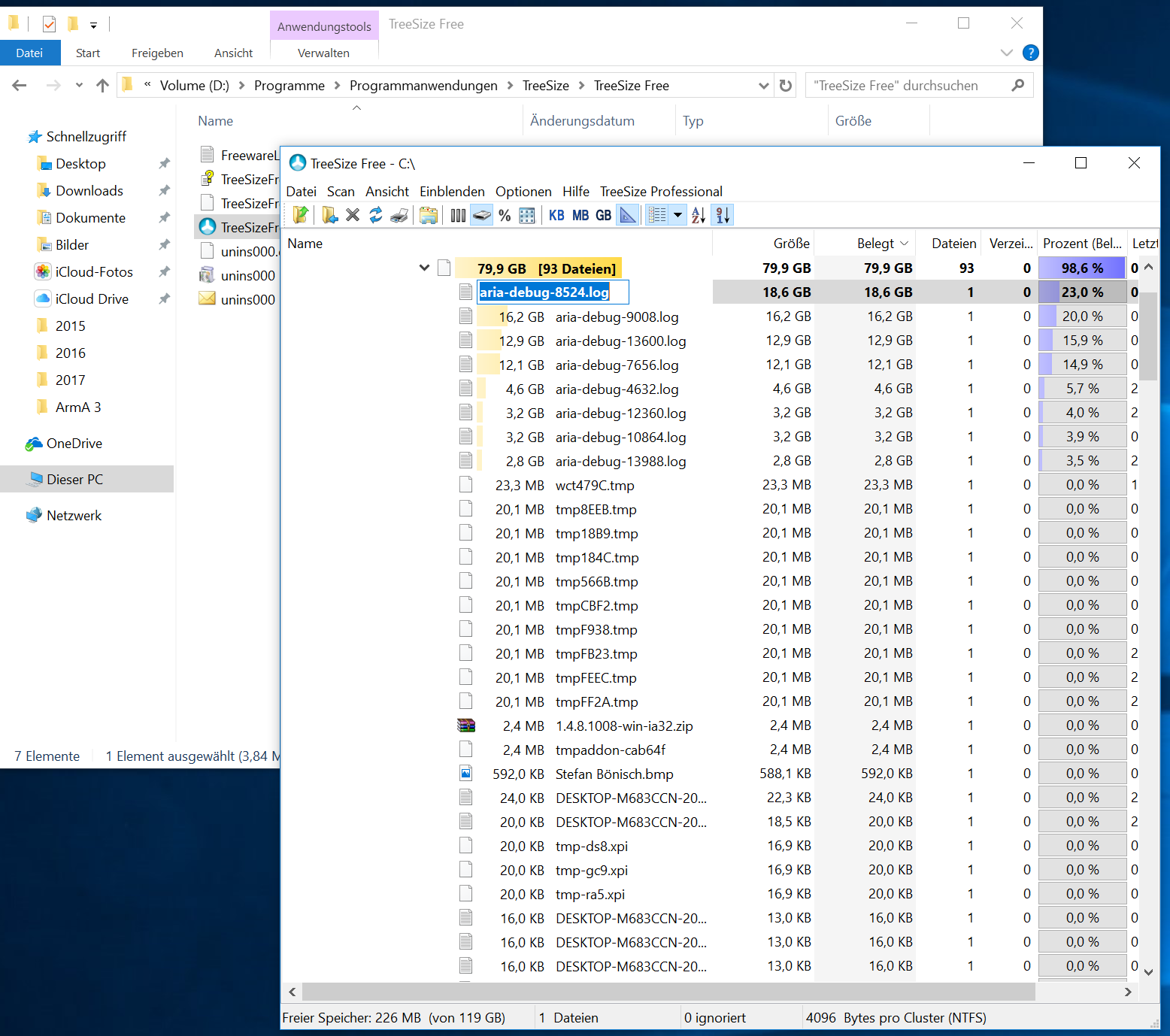Toggle the allocated disk space drive icon
Viewport: 1170px width, 1036px height.
(x=481, y=215)
